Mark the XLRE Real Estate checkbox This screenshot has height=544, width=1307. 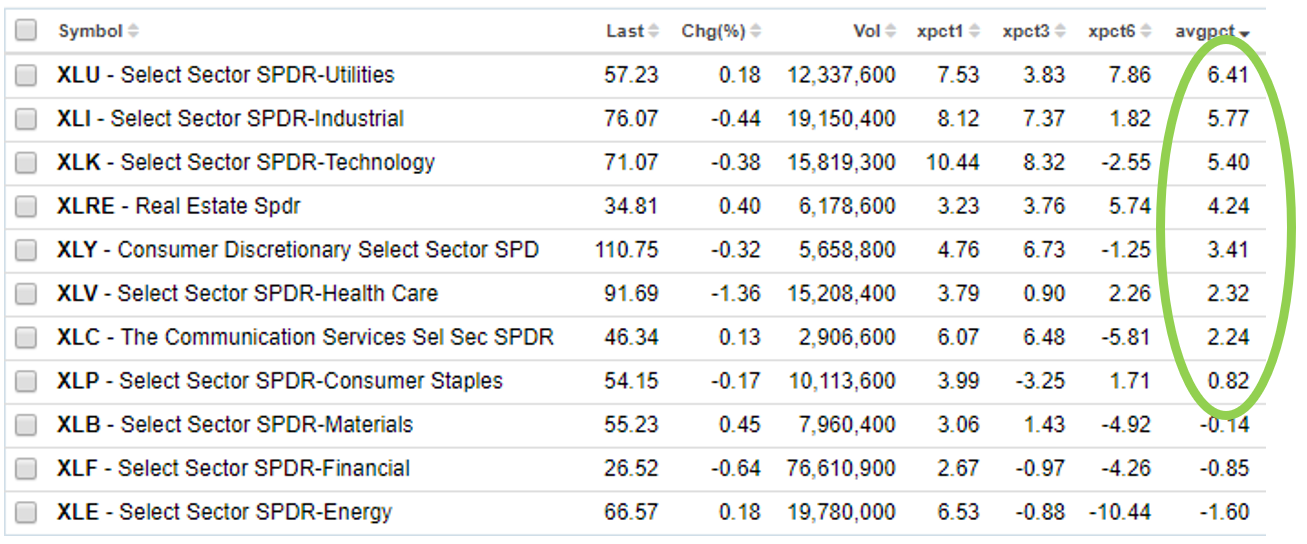(26, 207)
